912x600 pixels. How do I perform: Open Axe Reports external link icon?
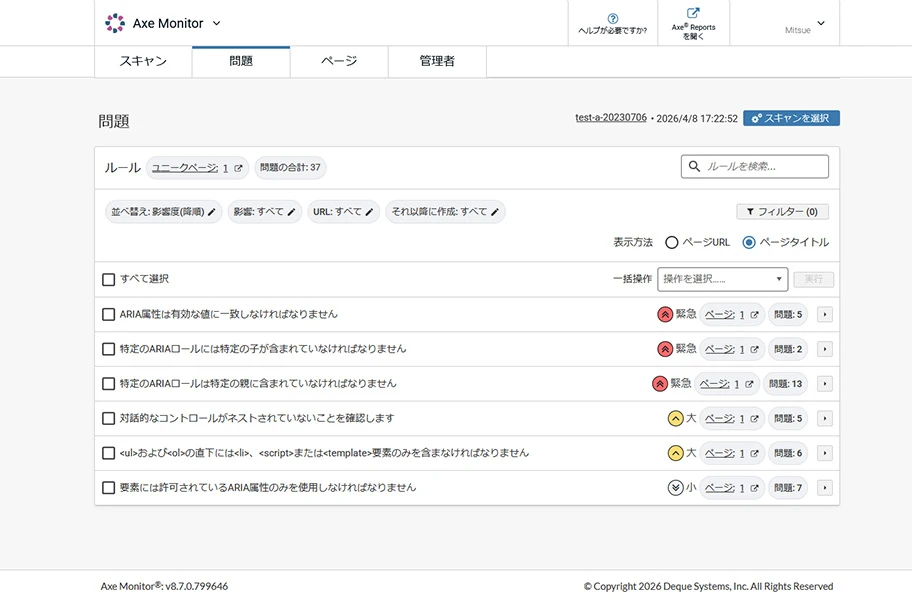pos(693,13)
